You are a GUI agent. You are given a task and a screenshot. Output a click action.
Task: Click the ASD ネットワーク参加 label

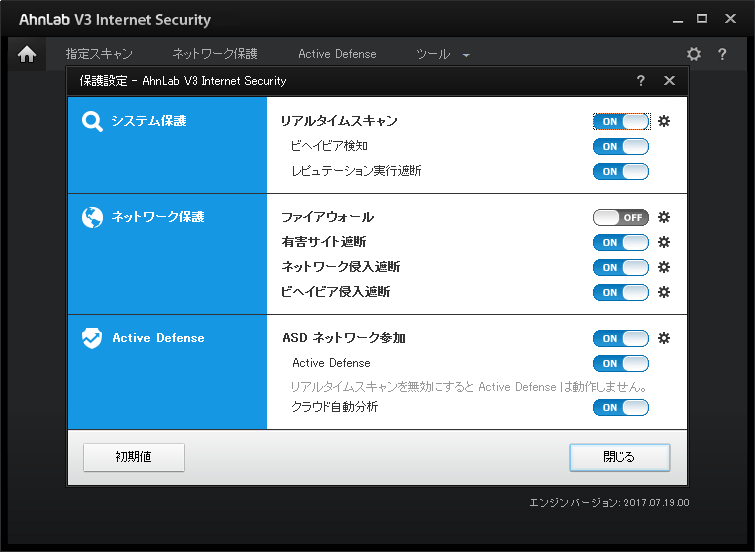point(344,338)
